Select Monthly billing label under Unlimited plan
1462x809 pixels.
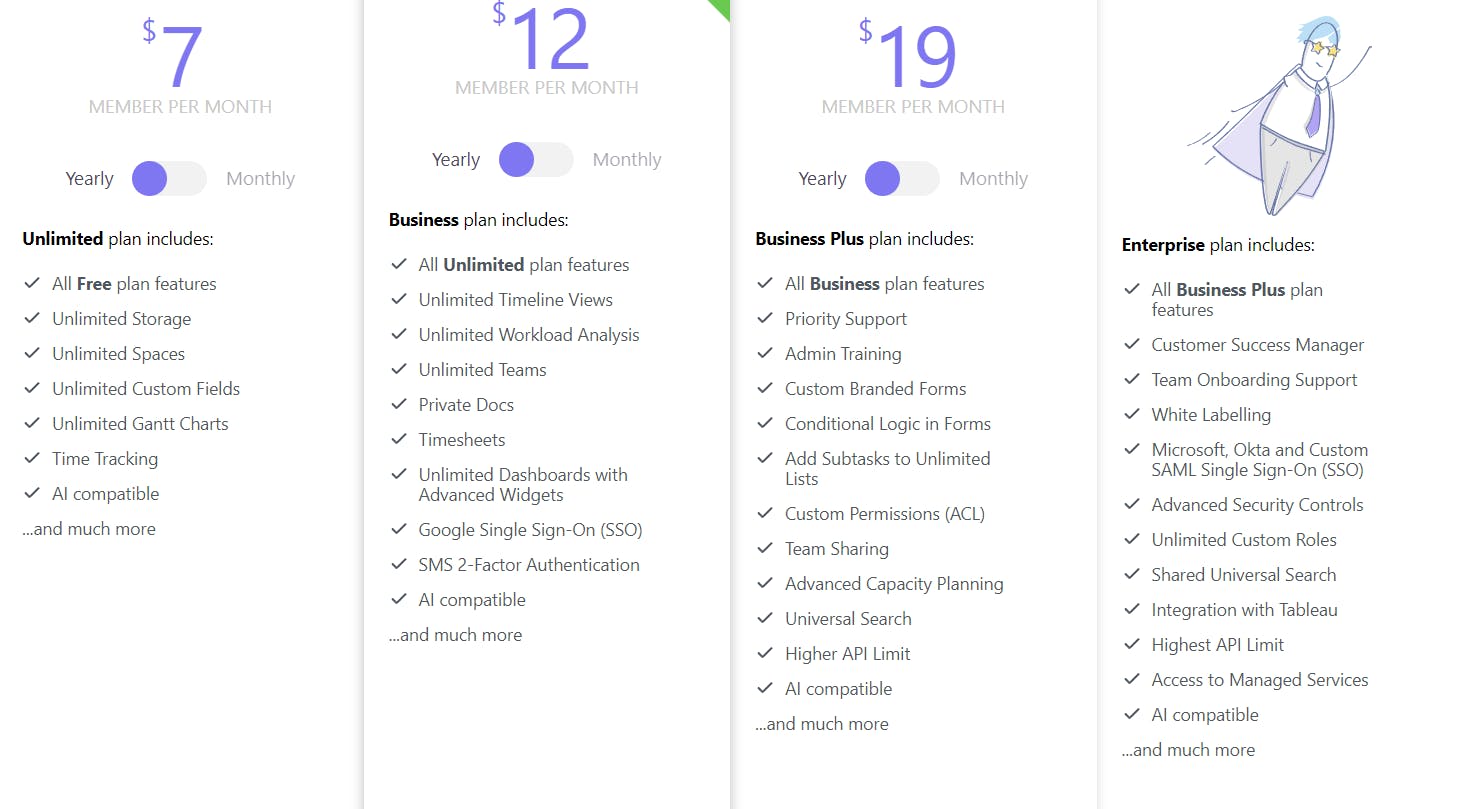(260, 179)
